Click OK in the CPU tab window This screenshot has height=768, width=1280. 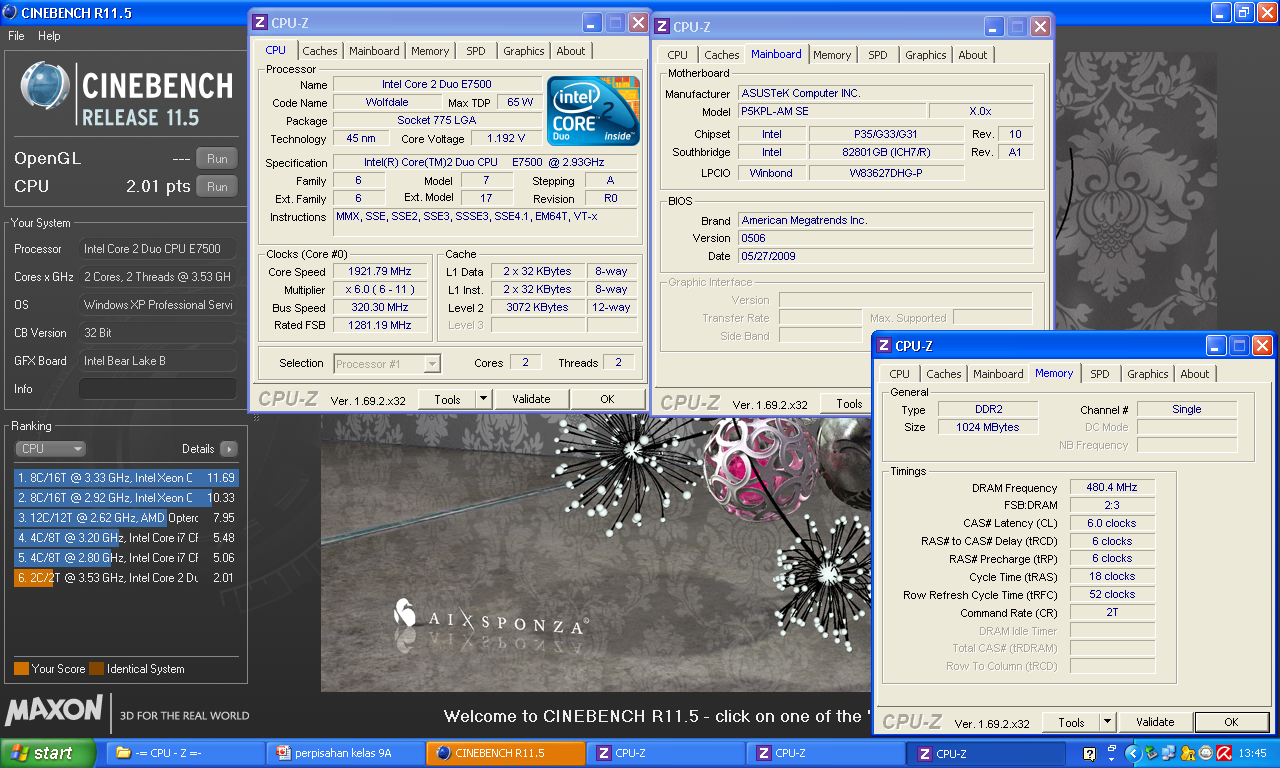(607, 398)
